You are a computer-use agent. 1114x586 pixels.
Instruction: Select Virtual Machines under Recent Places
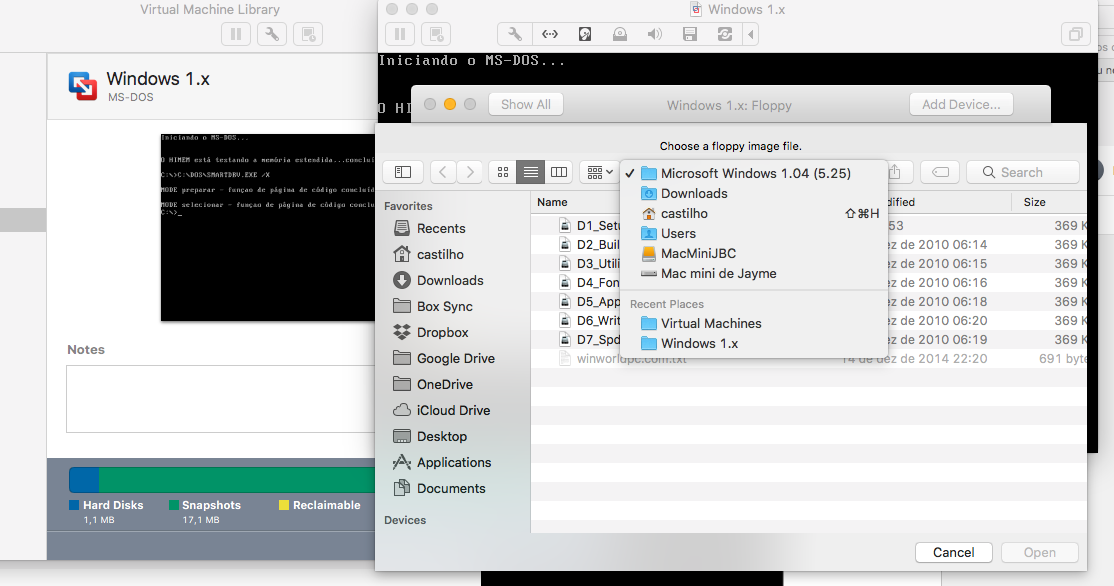710,323
